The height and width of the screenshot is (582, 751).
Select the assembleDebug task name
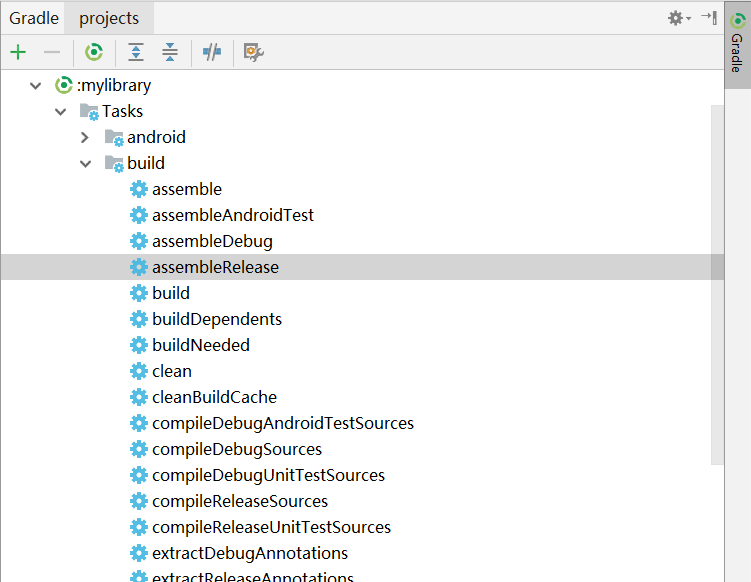212,241
